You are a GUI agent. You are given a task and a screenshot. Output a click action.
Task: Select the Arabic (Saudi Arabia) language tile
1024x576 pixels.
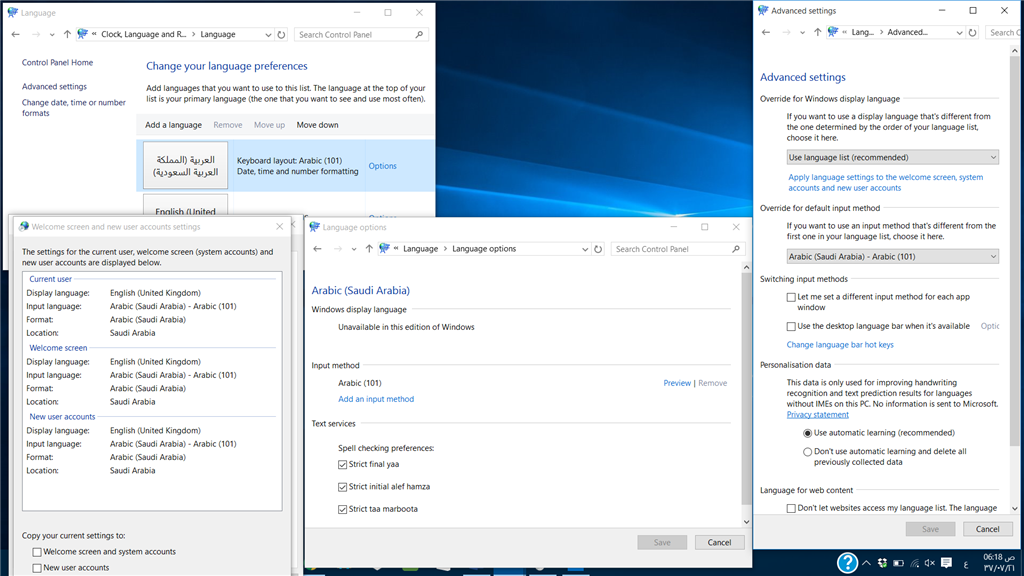coord(185,166)
